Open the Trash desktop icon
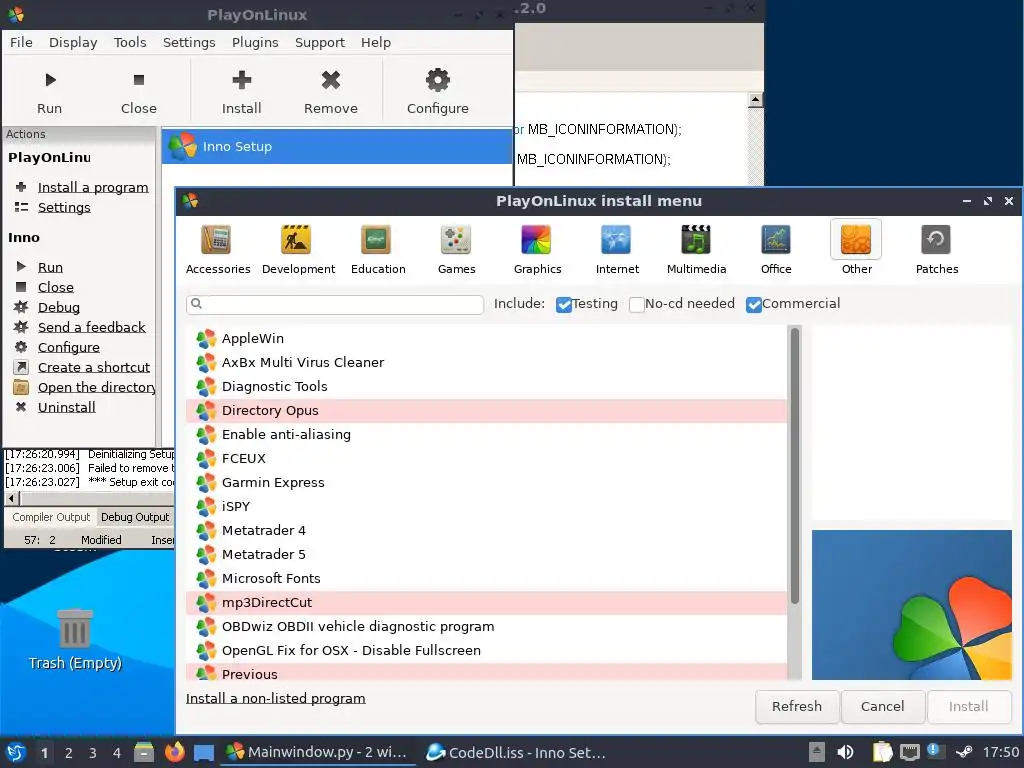This screenshot has width=1024, height=768. click(75, 639)
